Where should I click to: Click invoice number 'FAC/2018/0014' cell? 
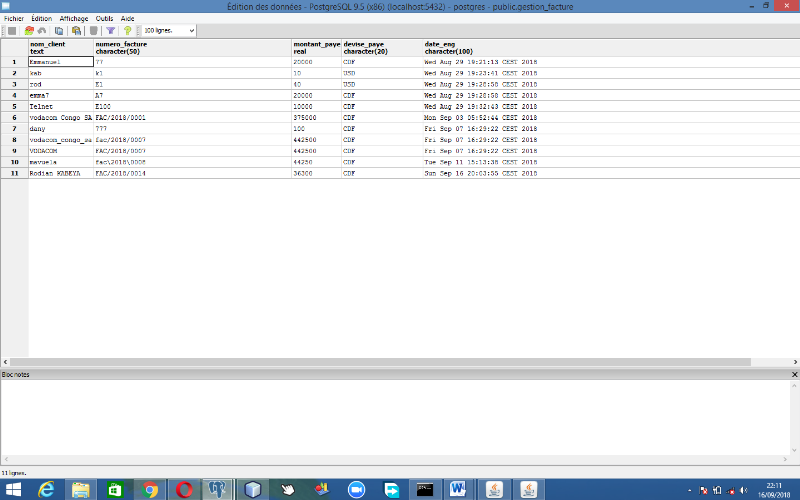point(193,173)
